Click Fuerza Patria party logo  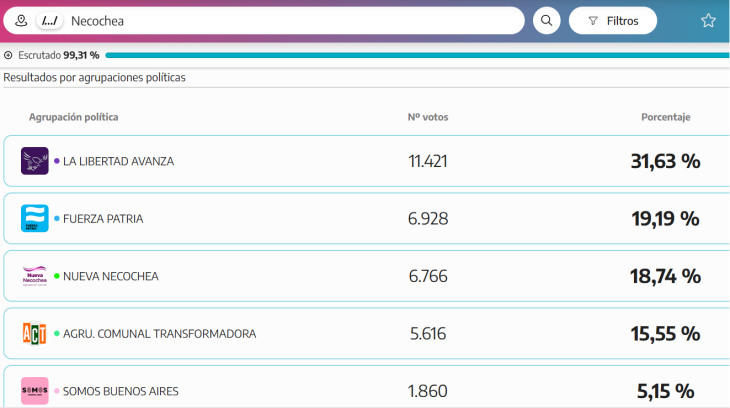pyautogui.click(x=34, y=218)
